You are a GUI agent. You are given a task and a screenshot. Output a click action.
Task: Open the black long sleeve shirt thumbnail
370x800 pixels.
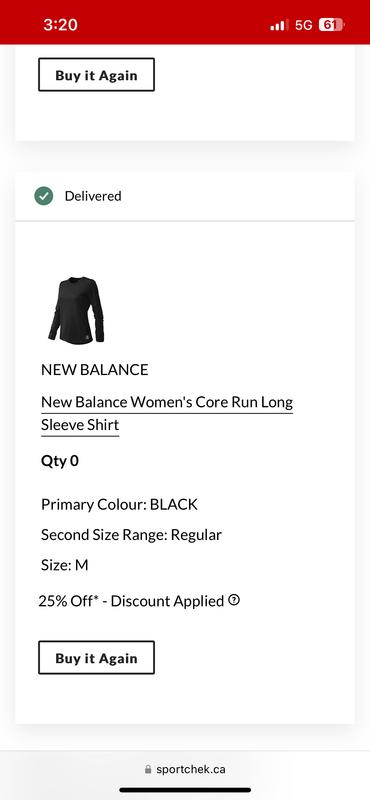coord(76,310)
